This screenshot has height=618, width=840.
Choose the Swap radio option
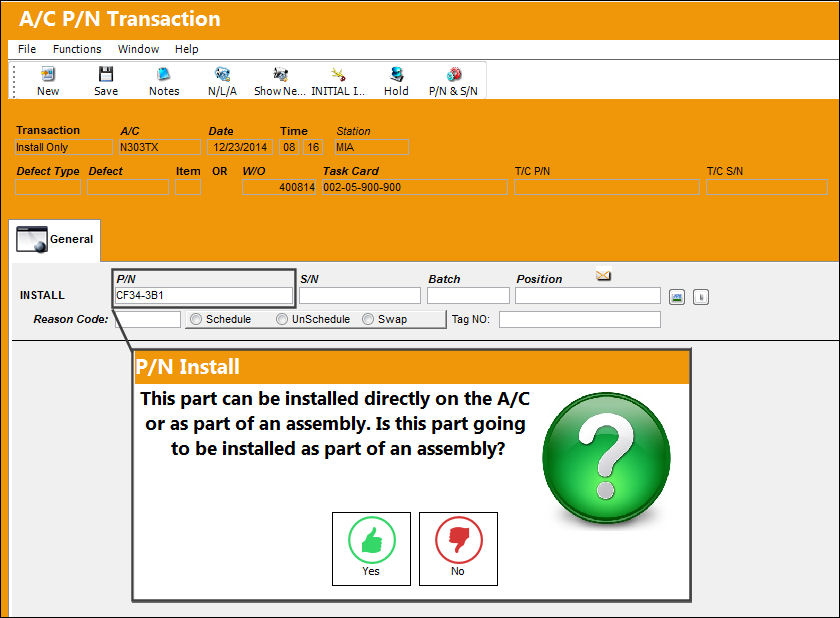(x=368, y=319)
